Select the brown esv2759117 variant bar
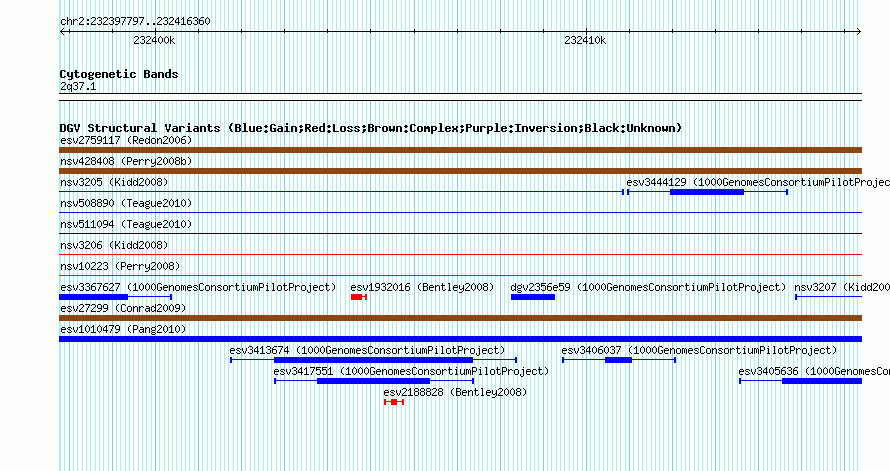 click(460, 150)
